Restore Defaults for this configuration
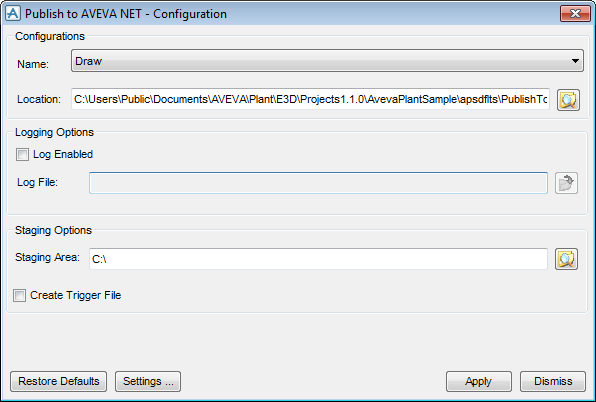This screenshot has width=596, height=402. (59, 381)
